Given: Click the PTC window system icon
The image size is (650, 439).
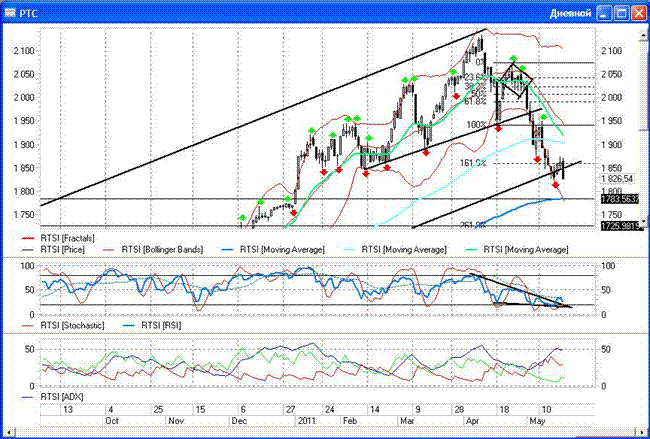Looking at the screenshot, I should click(10, 13).
